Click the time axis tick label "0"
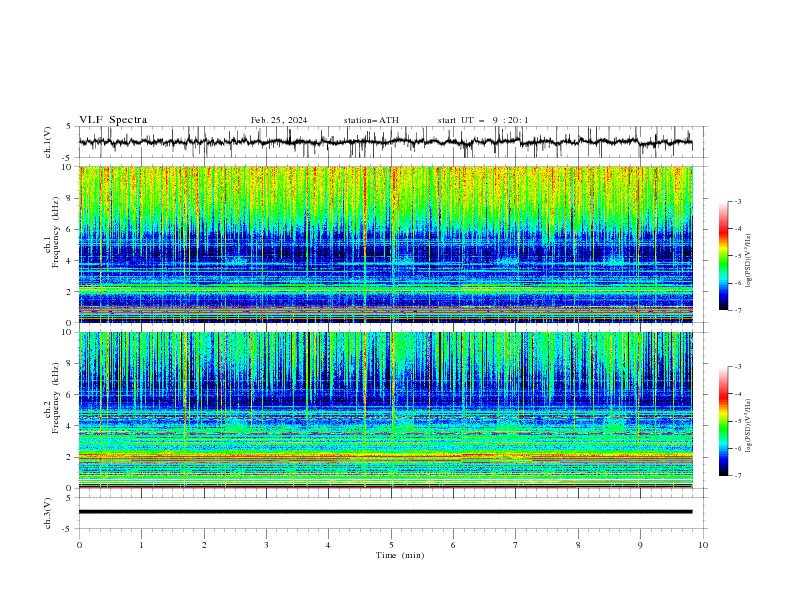The height and width of the screenshot is (612, 792). pos(79,545)
